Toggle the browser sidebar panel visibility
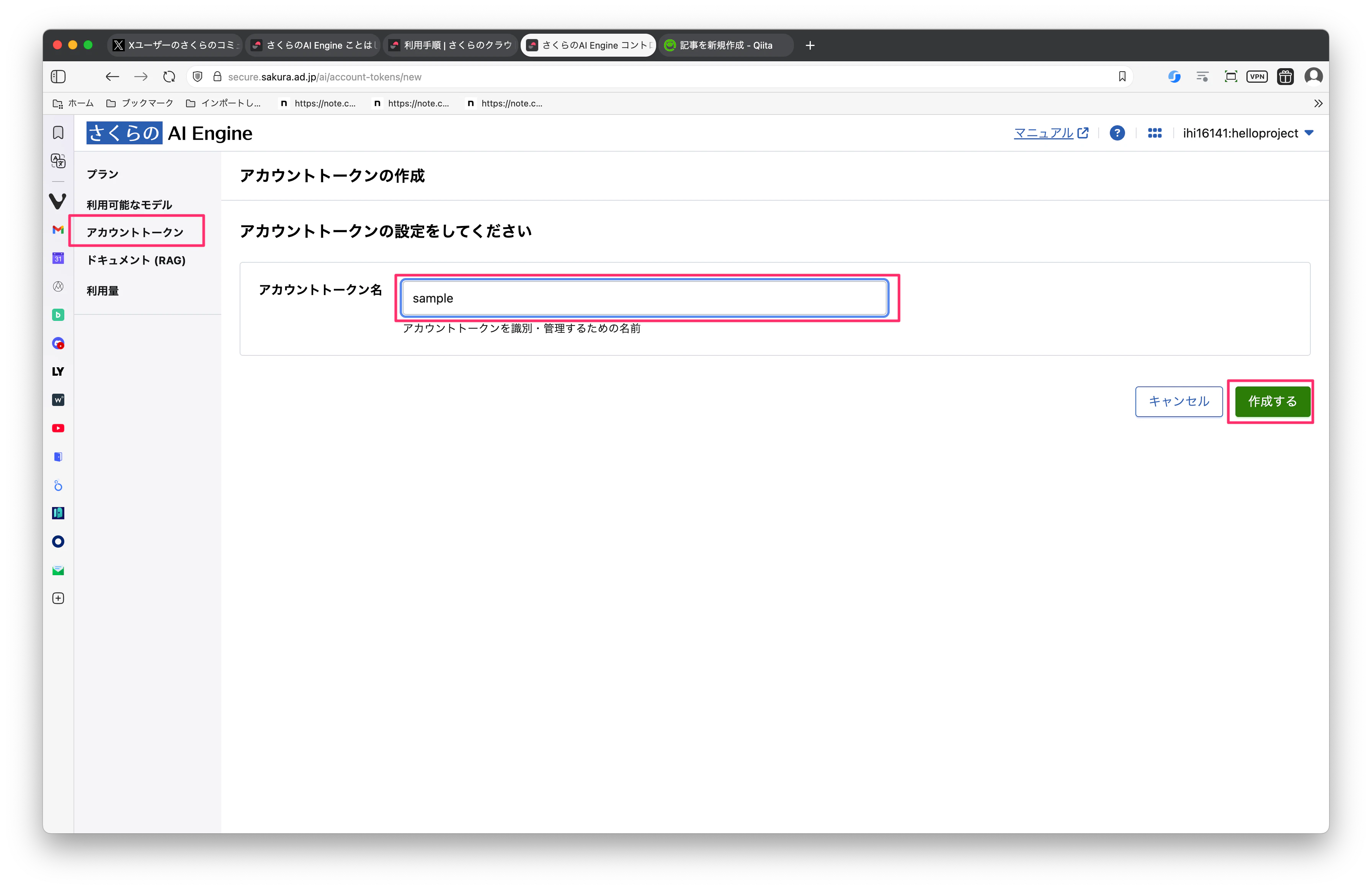 (x=58, y=76)
